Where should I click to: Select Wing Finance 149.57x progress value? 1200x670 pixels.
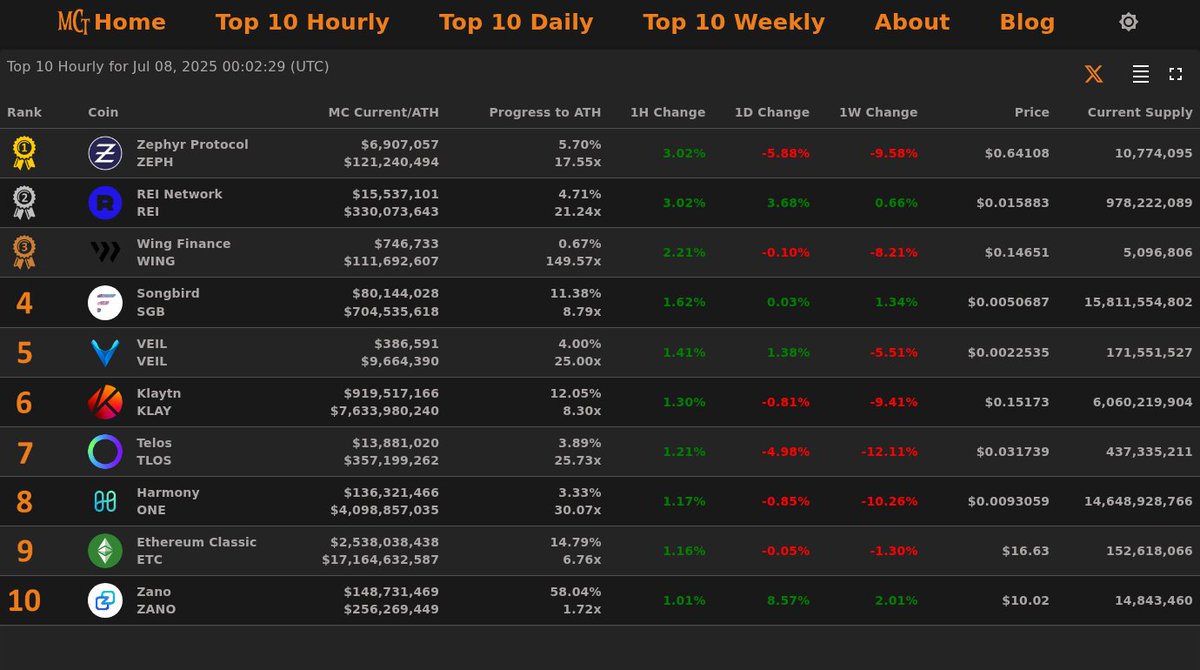pos(573,261)
